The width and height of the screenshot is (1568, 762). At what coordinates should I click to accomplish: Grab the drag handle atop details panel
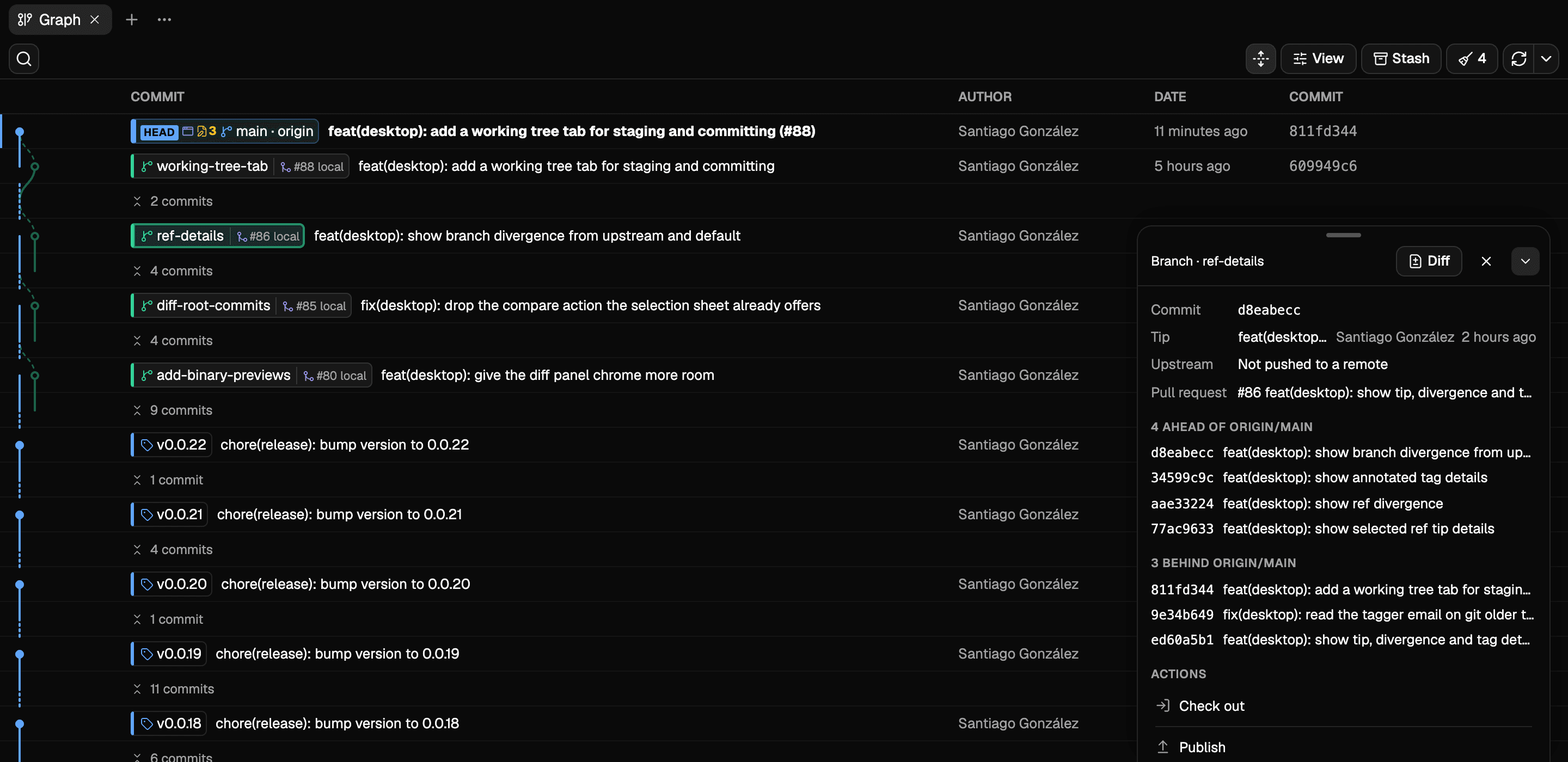[x=1343, y=235]
